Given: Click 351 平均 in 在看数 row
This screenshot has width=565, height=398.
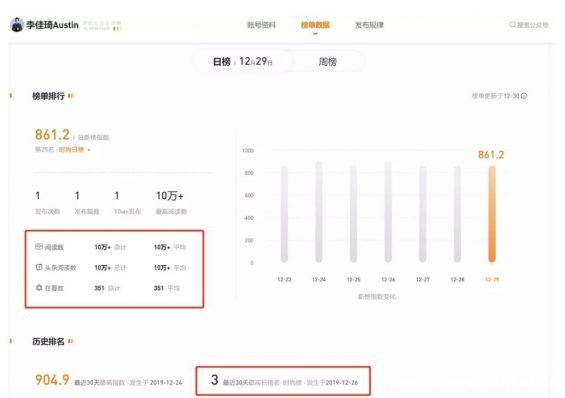Looking at the screenshot, I should (x=166, y=288).
